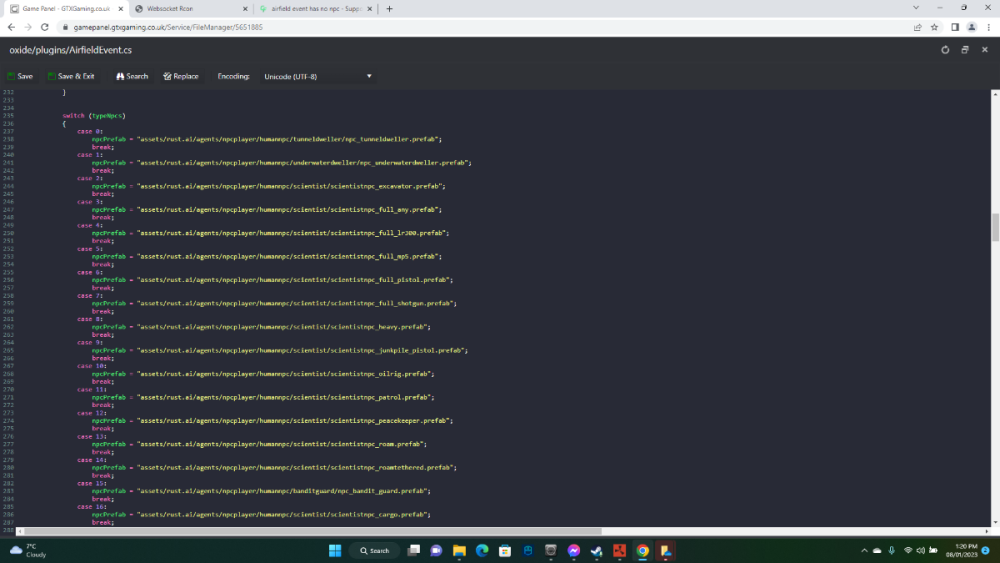Show hidden system tray icons chevron
This screenshot has height=563, width=1000.
pyautogui.click(x=864, y=550)
